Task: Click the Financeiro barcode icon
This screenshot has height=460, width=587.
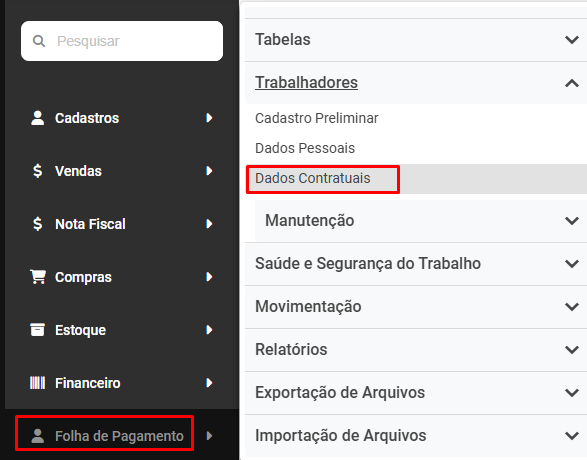Action: [37, 383]
